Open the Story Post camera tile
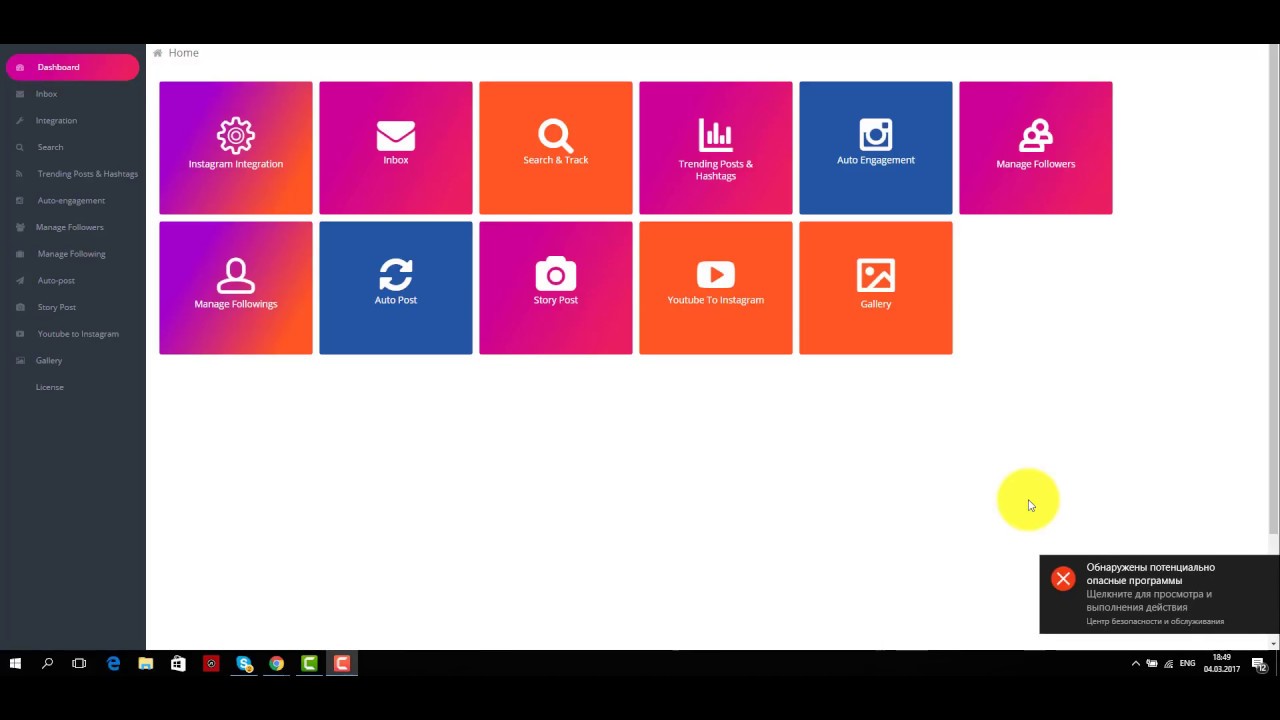The image size is (1280, 720). [x=556, y=288]
